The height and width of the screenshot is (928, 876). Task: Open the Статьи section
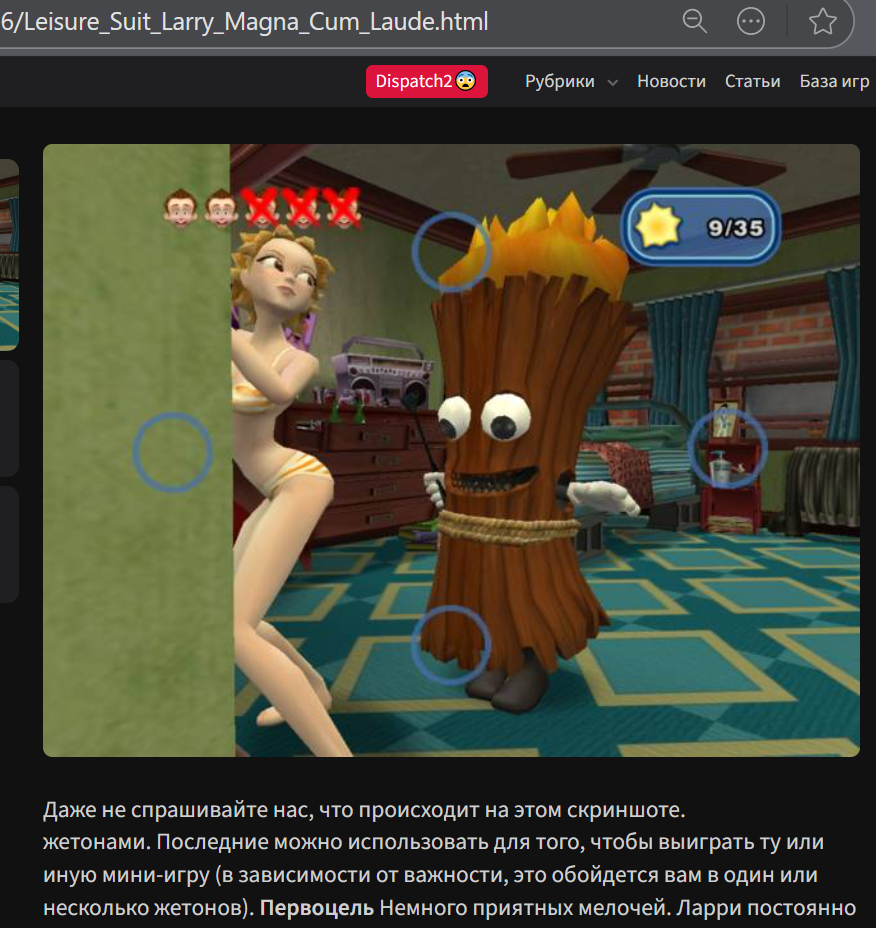(752, 81)
